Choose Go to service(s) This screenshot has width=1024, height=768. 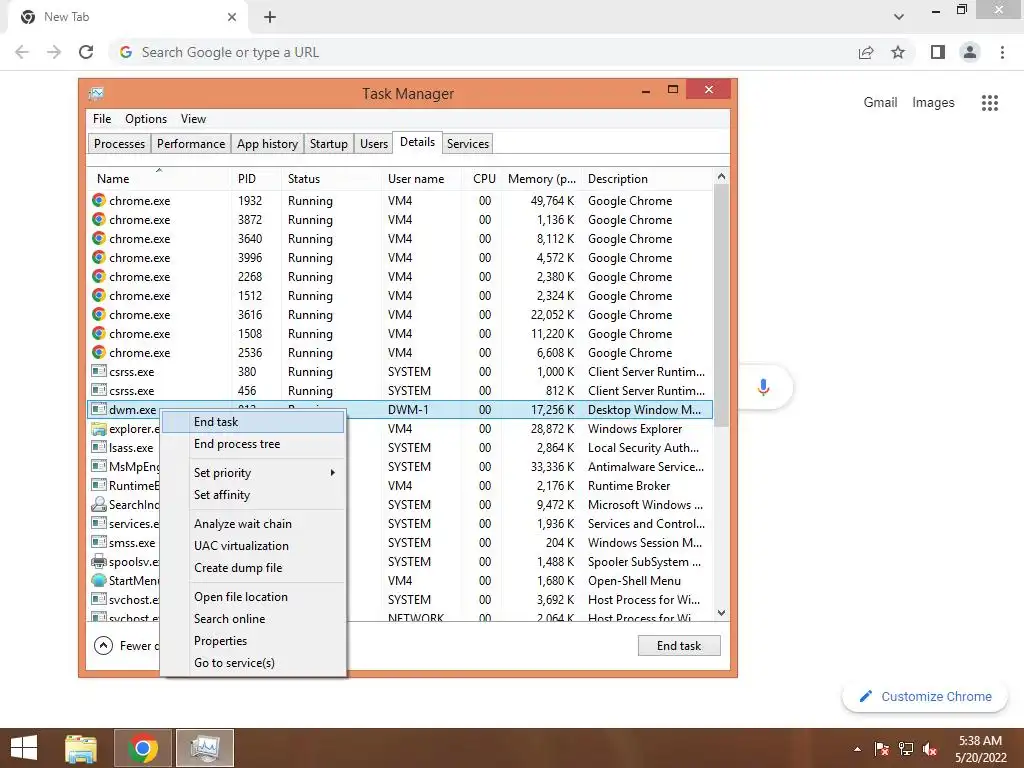253,663
